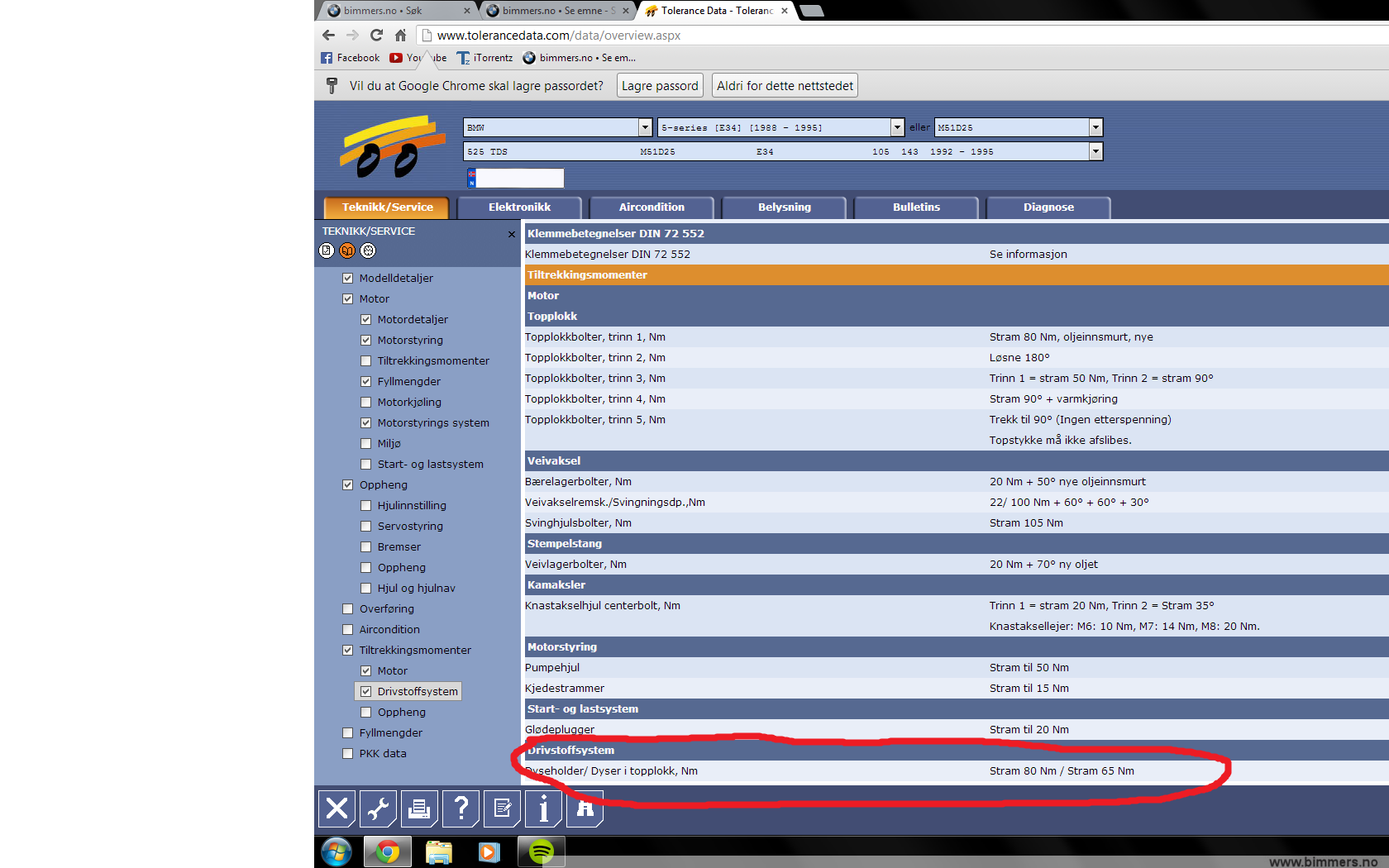Click the Lagre passord button
The width and height of the screenshot is (1389, 868).
pyautogui.click(x=660, y=86)
